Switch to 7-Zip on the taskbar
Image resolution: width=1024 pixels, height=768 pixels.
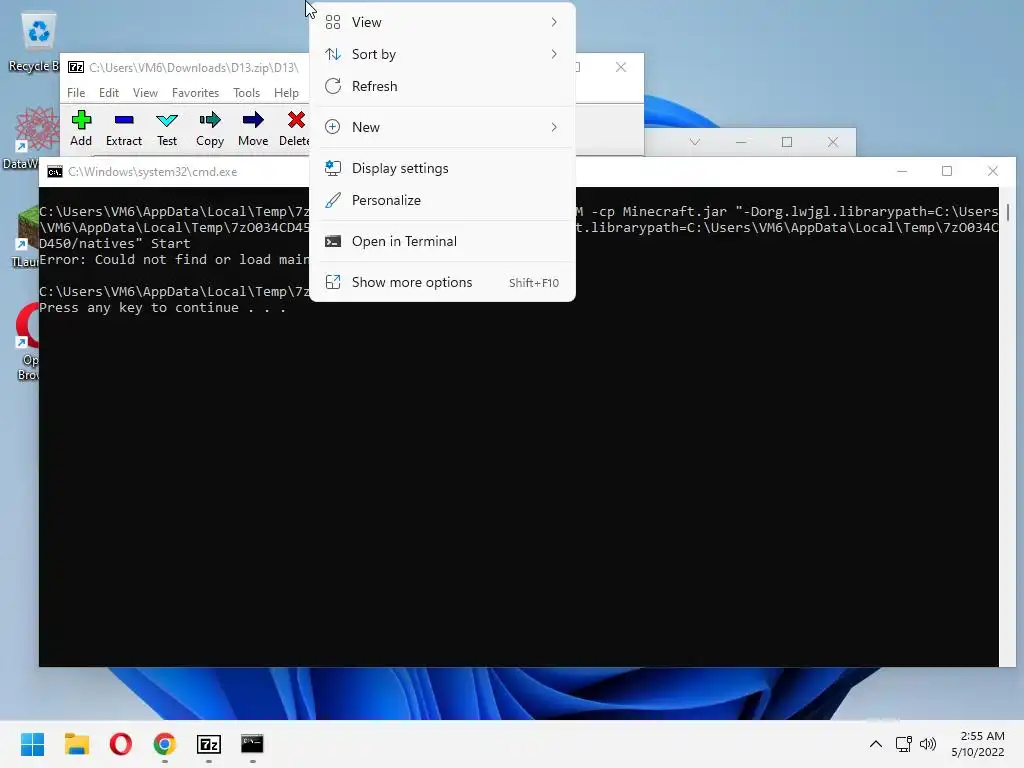click(x=209, y=744)
